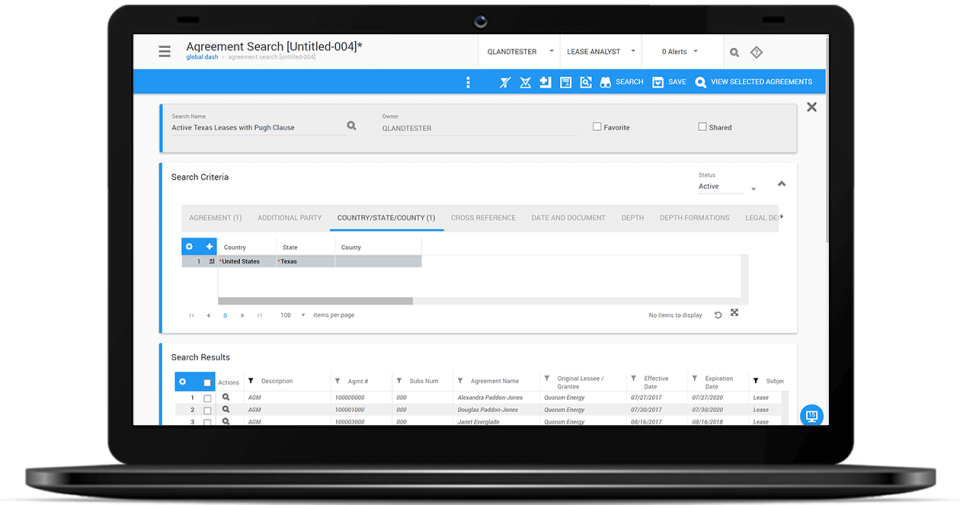Screen dimensions: 960x505
Task: Switch to DATE AND DOCUMENT tab
Action: click(x=568, y=218)
